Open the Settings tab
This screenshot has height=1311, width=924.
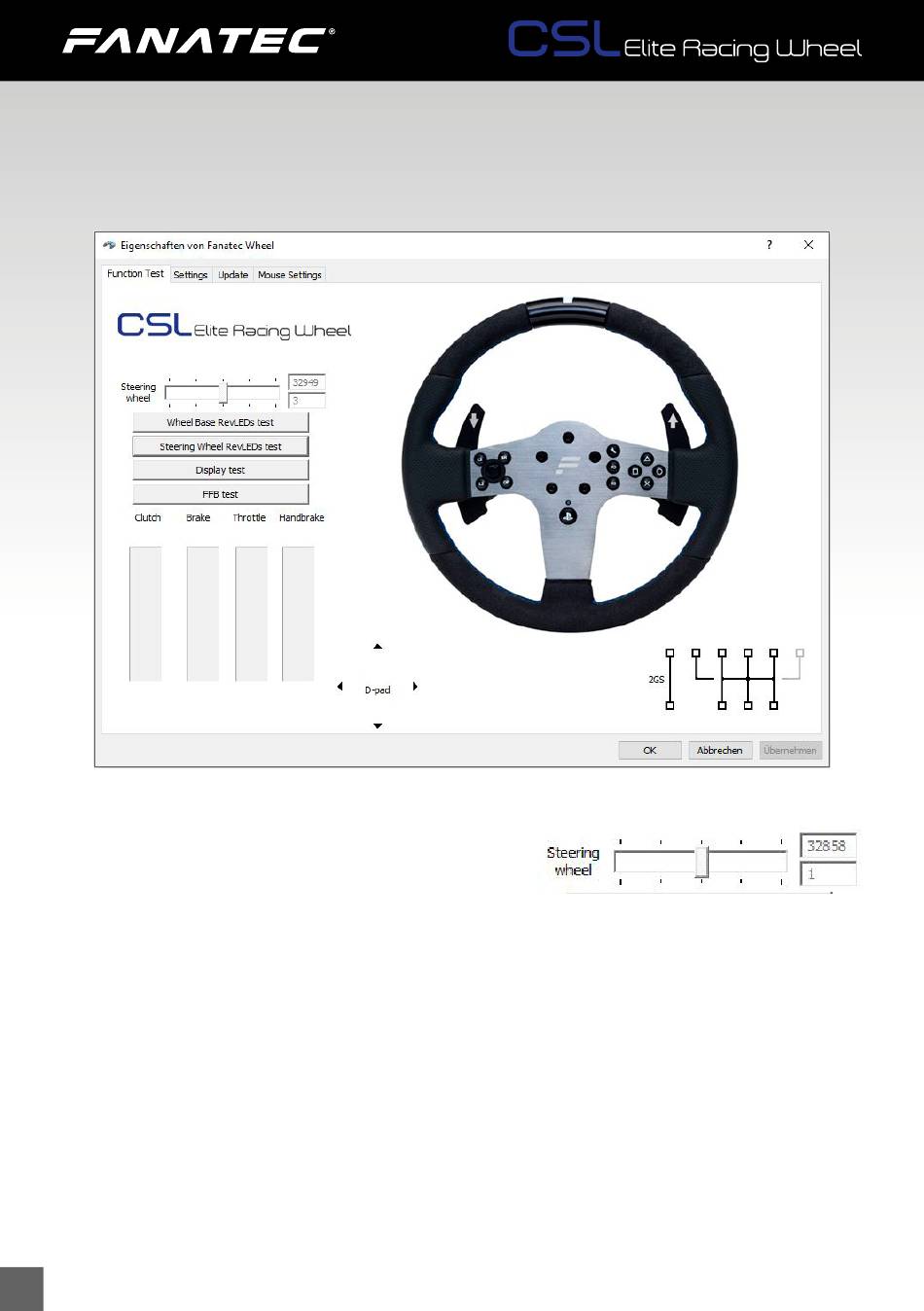click(191, 275)
